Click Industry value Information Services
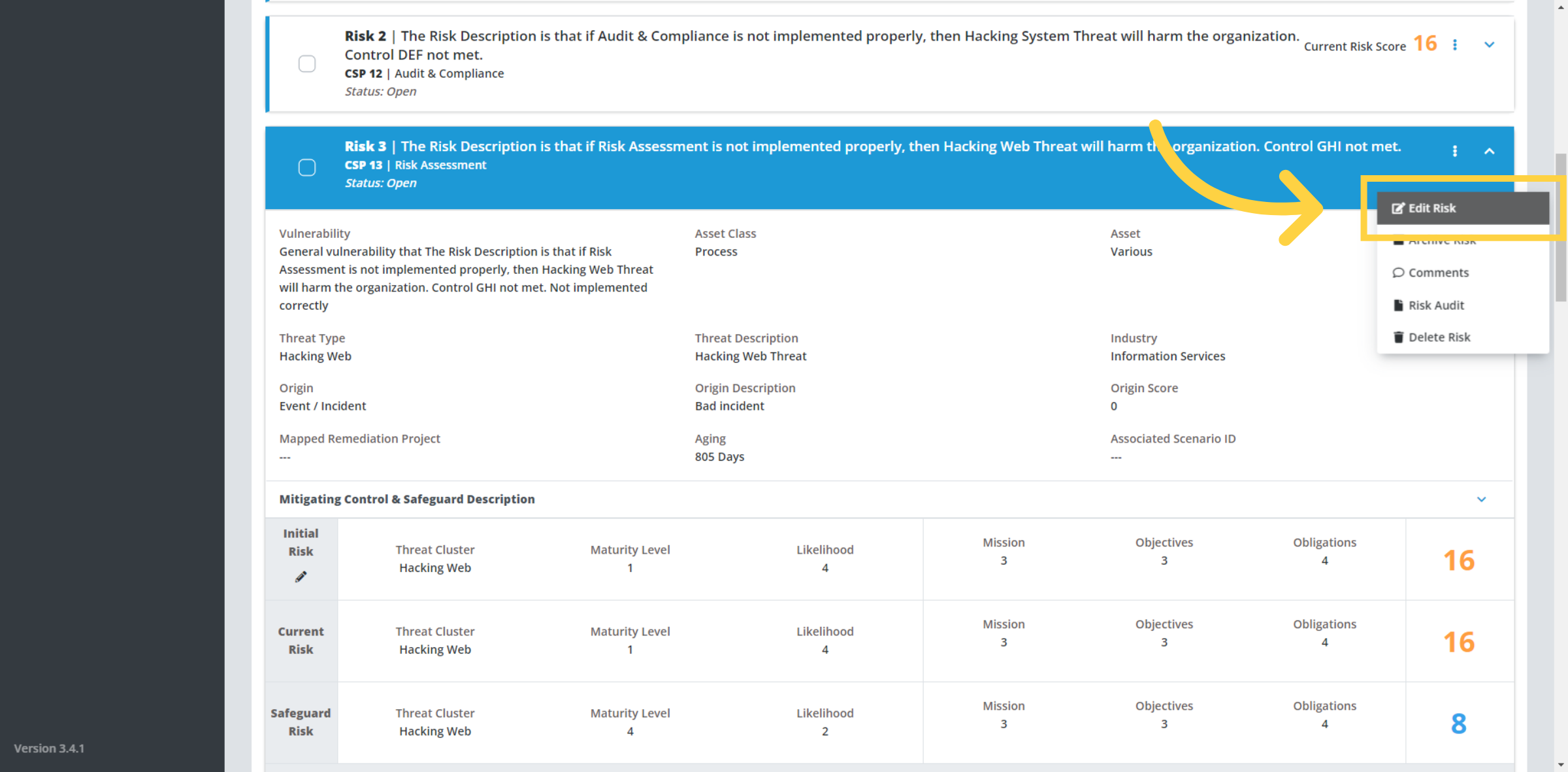1568x772 pixels. pos(1168,356)
